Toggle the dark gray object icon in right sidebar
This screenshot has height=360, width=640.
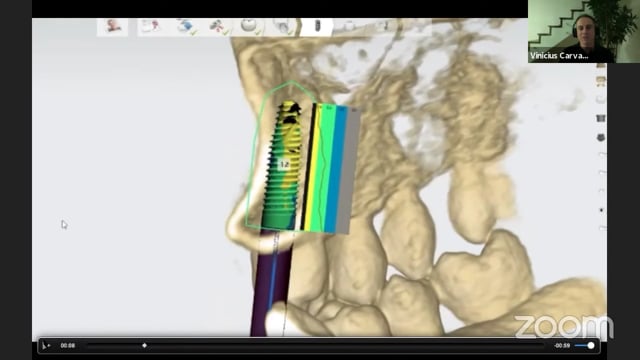[601, 118]
